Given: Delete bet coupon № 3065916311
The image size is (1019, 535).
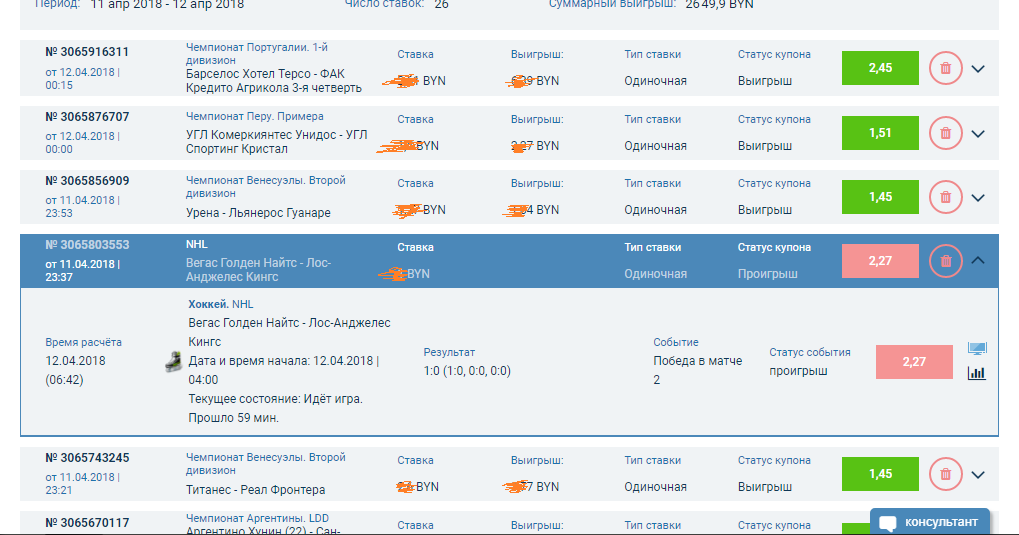Looking at the screenshot, I should click(x=945, y=69).
